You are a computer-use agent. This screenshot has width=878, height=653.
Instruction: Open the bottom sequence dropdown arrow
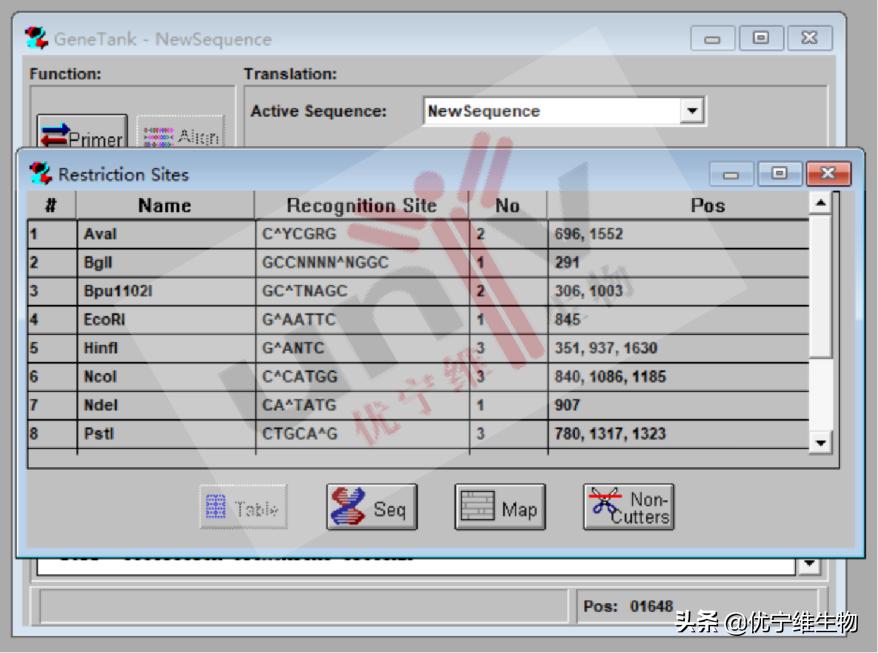click(x=809, y=566)
